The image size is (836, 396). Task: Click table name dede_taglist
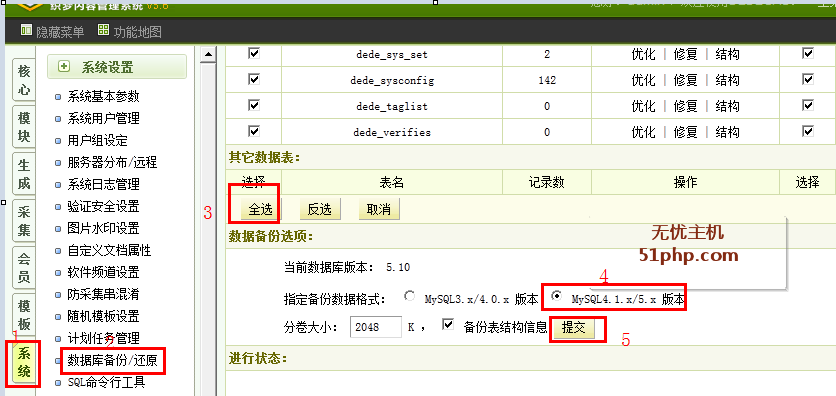click(392, 107)
